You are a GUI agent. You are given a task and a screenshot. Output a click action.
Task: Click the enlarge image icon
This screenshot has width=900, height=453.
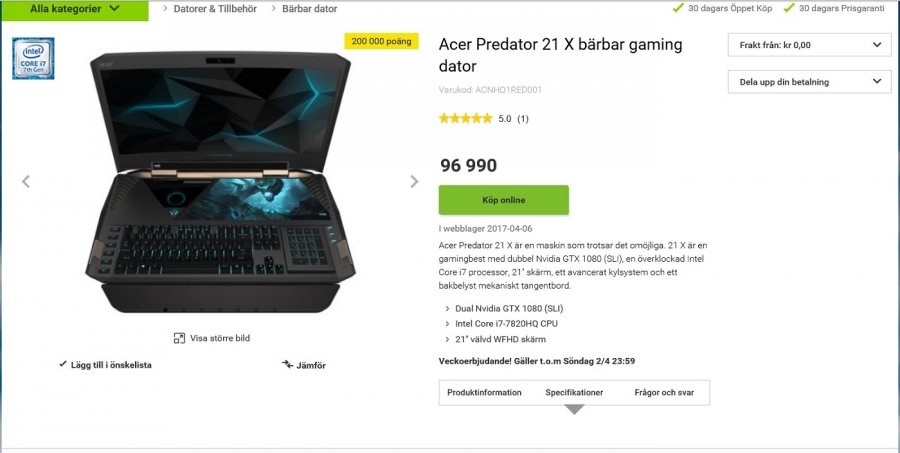[x=179, y=338]
